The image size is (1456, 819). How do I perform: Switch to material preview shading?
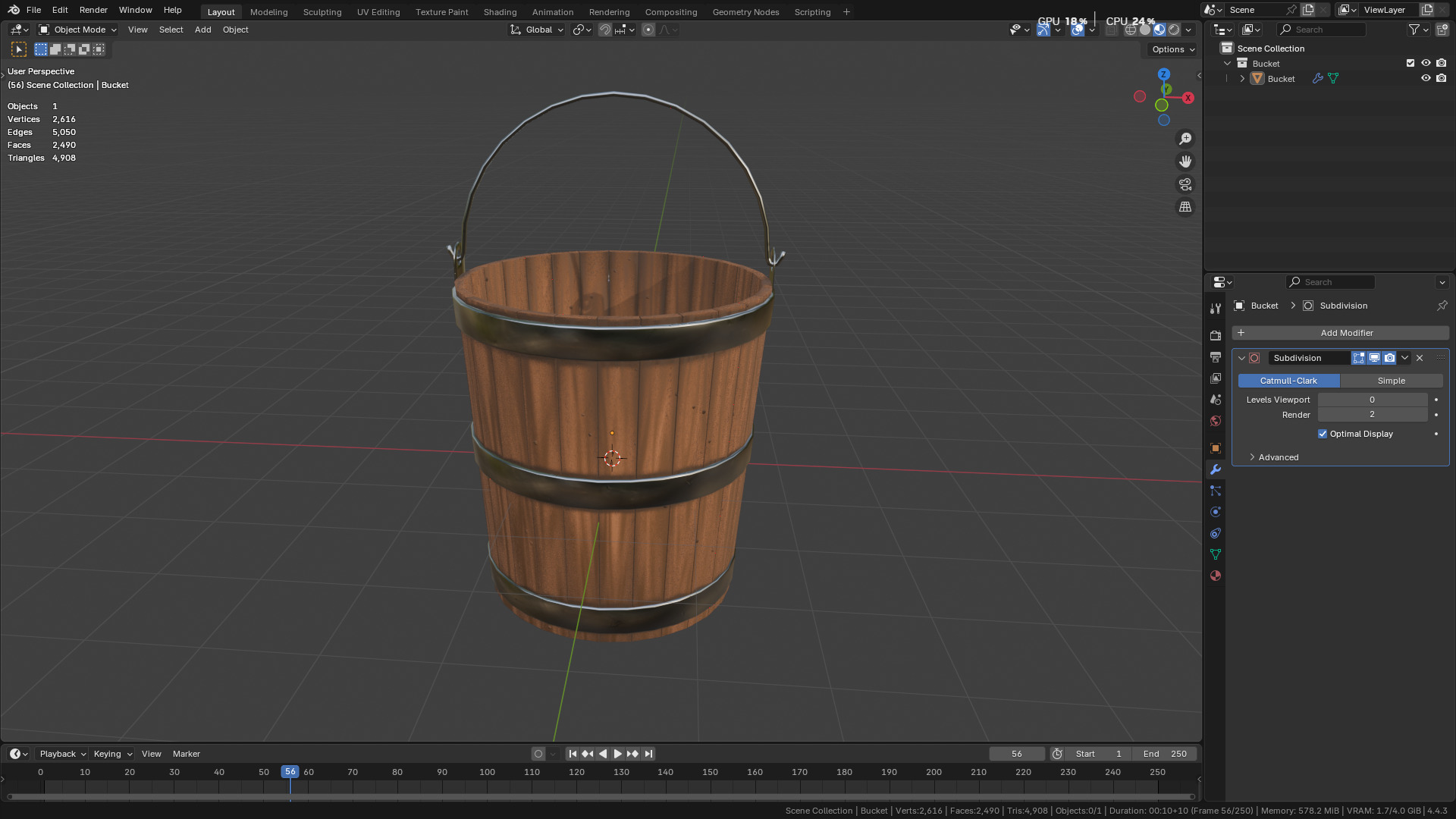1159,30
